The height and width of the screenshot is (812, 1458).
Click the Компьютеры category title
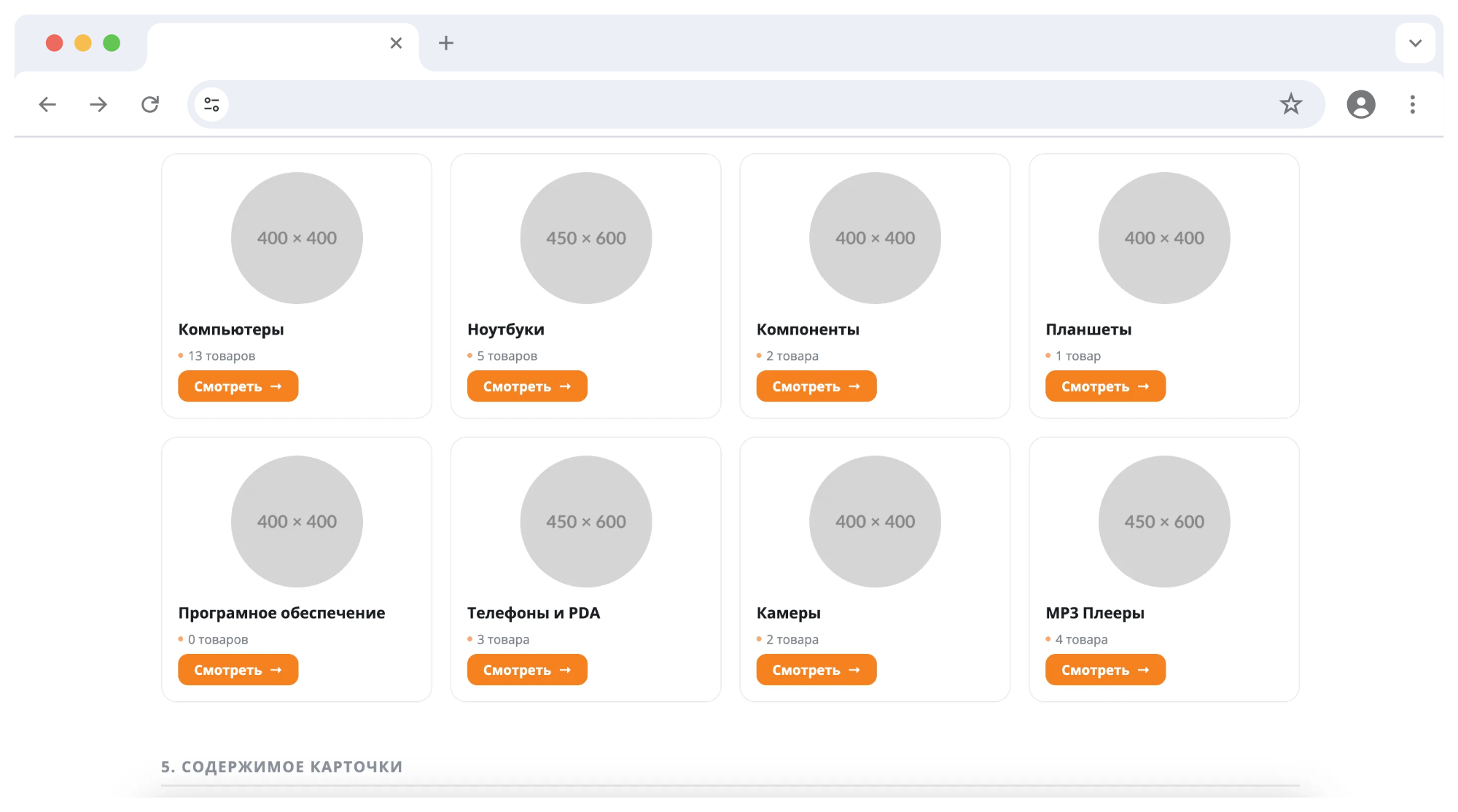tap(231, 329)
